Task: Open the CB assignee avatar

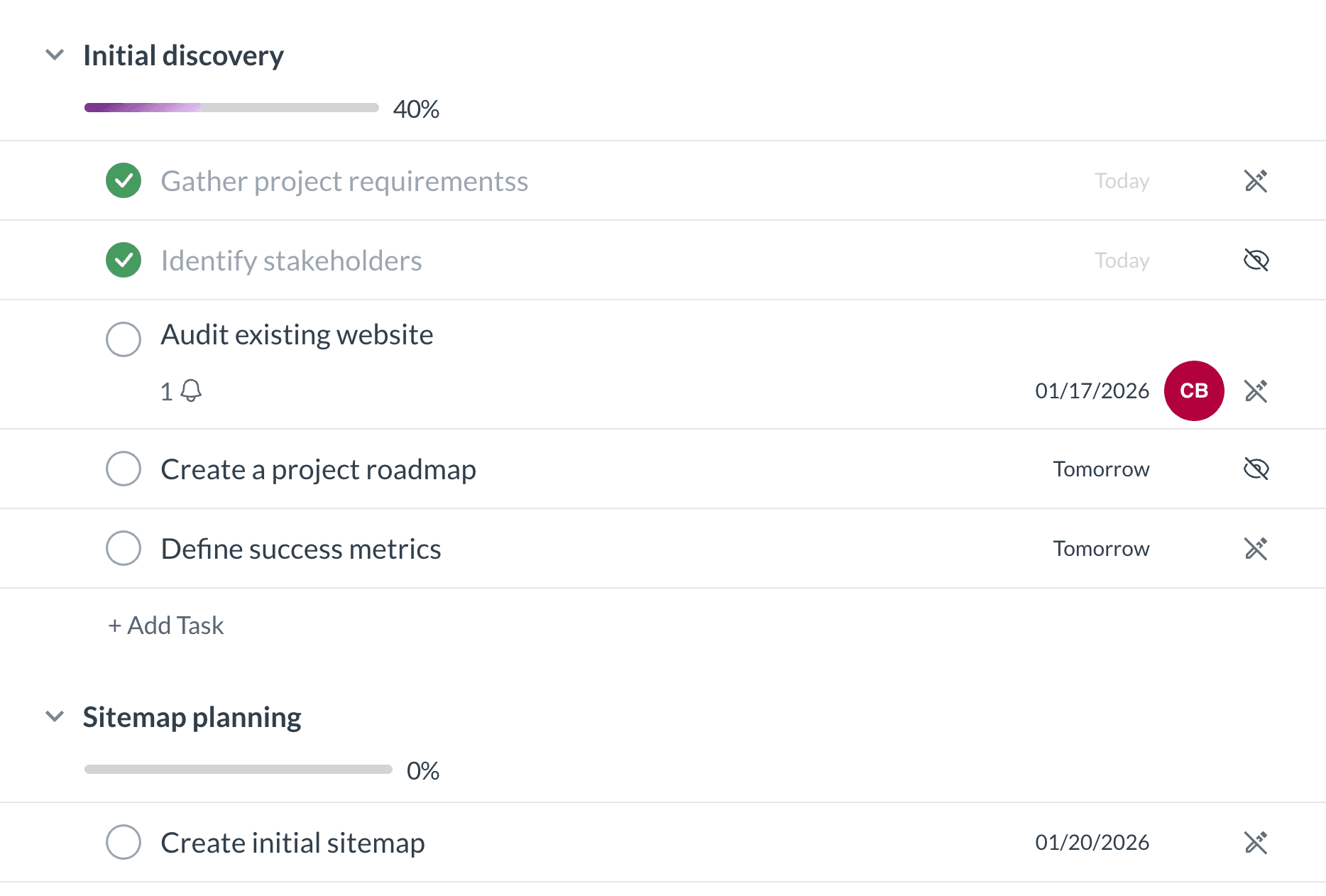Action: click(x=1194, y=390)
